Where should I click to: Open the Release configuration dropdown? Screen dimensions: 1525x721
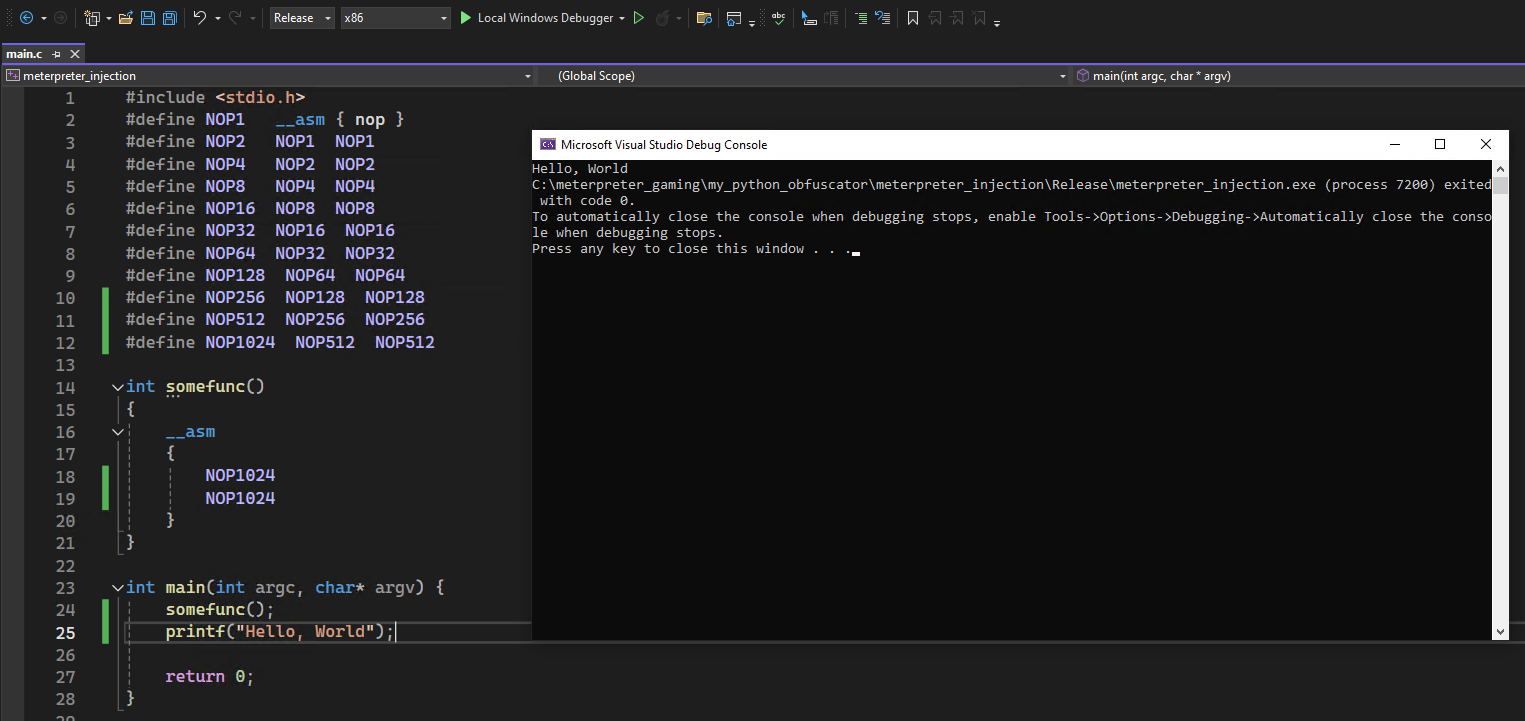pyautogui.click(x=302, y=18)
